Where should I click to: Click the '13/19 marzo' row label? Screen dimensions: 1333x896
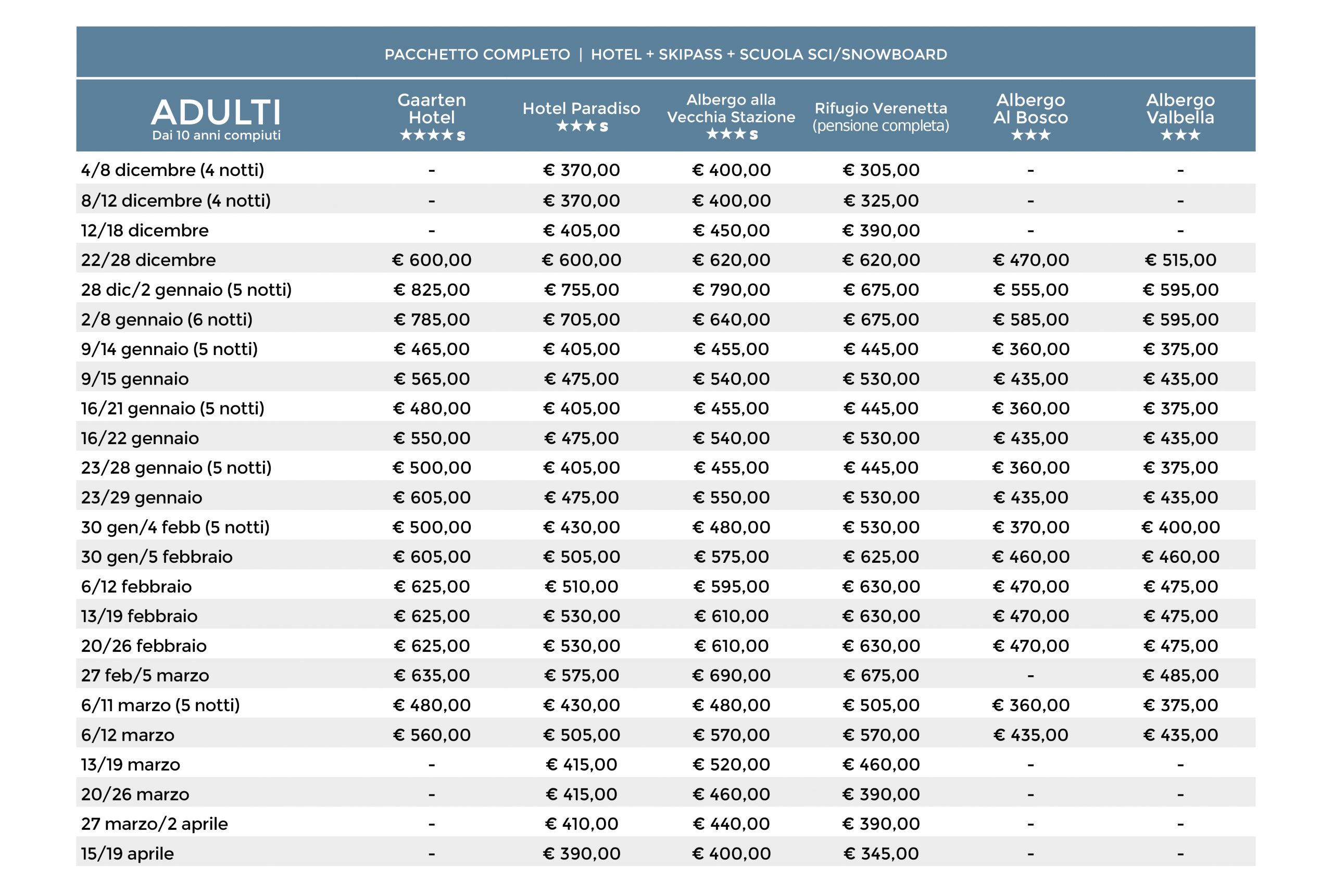(x=131, y=765)
